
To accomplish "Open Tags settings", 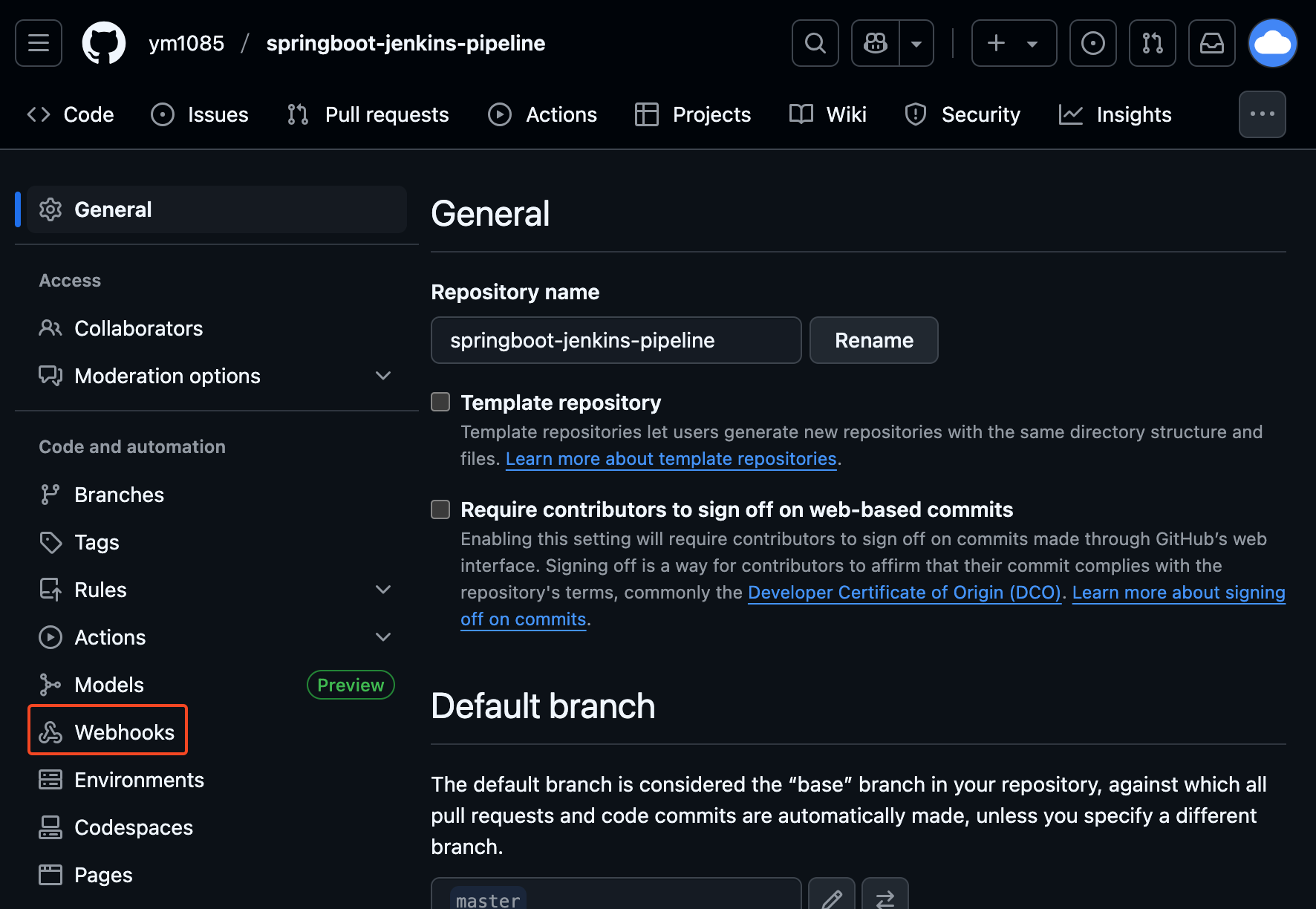I will click(x=217, y=542).
